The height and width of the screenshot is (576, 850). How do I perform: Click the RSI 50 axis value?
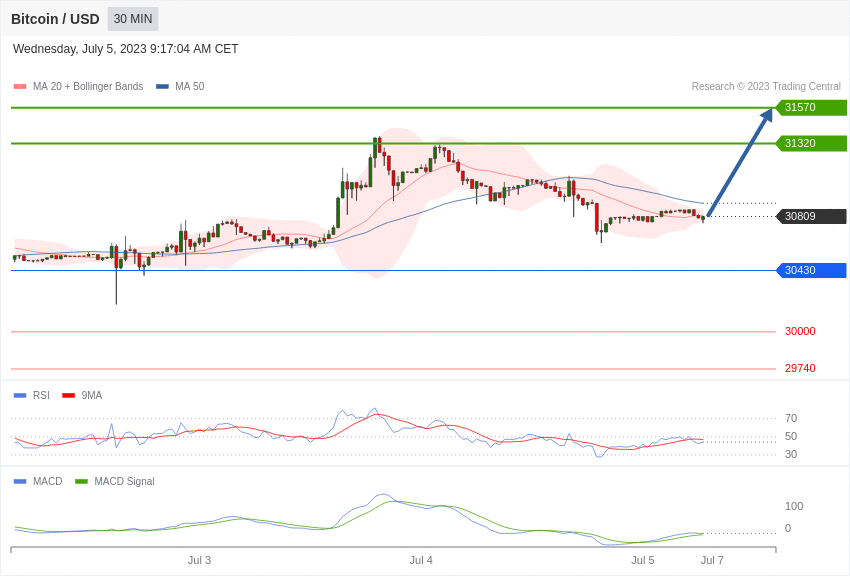(x=791, y=436)
